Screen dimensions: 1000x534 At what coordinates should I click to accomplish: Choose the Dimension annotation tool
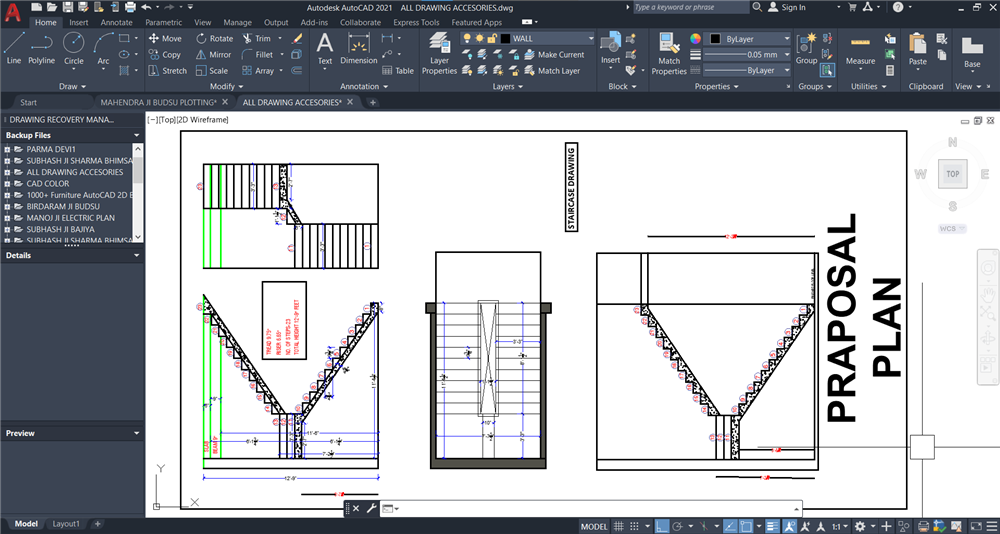359,47
